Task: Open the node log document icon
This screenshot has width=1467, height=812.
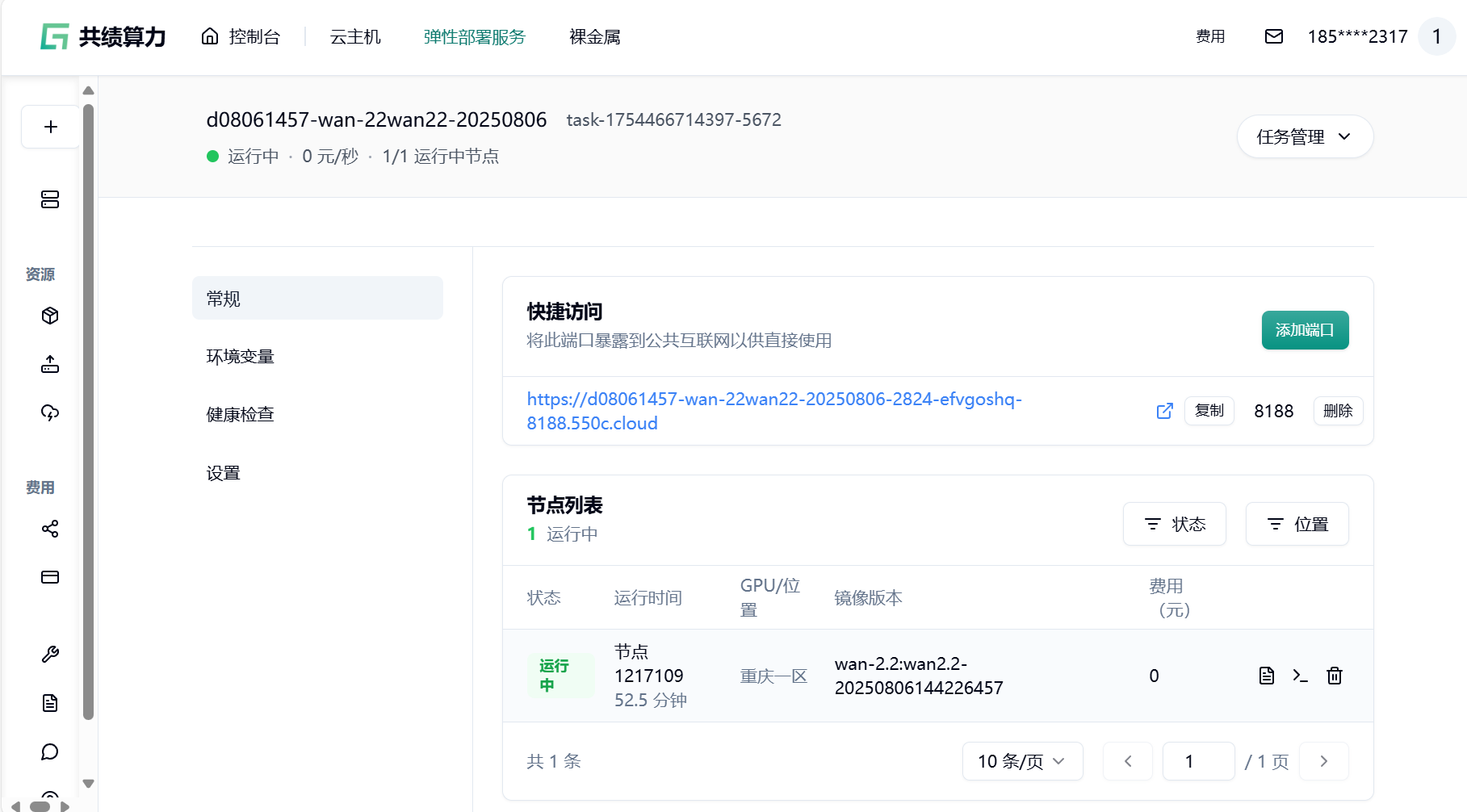Action: (1266, 676)
